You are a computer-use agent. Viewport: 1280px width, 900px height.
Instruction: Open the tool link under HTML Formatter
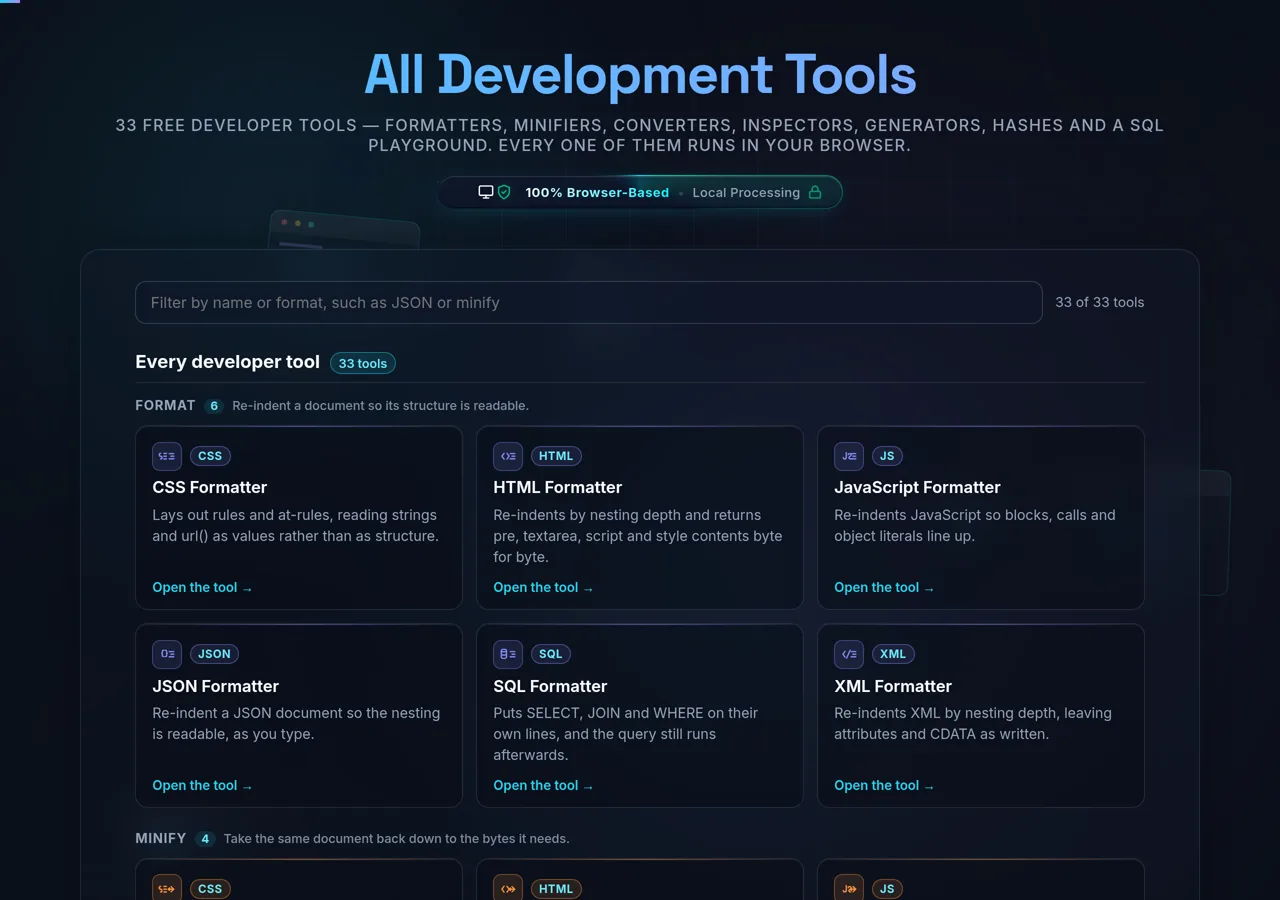[543, 587]
